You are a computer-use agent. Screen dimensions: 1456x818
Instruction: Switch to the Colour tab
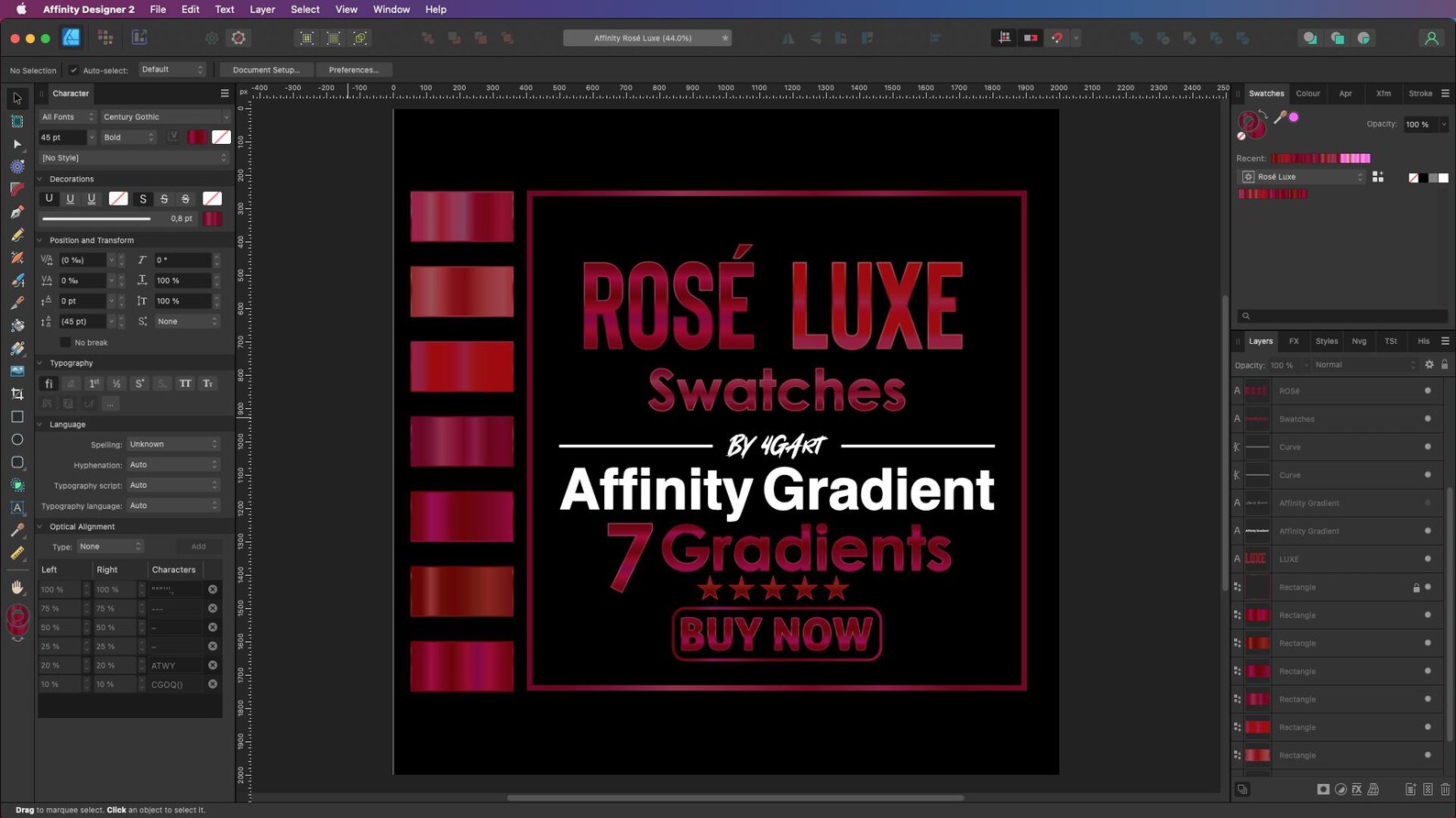[1307, 94]
